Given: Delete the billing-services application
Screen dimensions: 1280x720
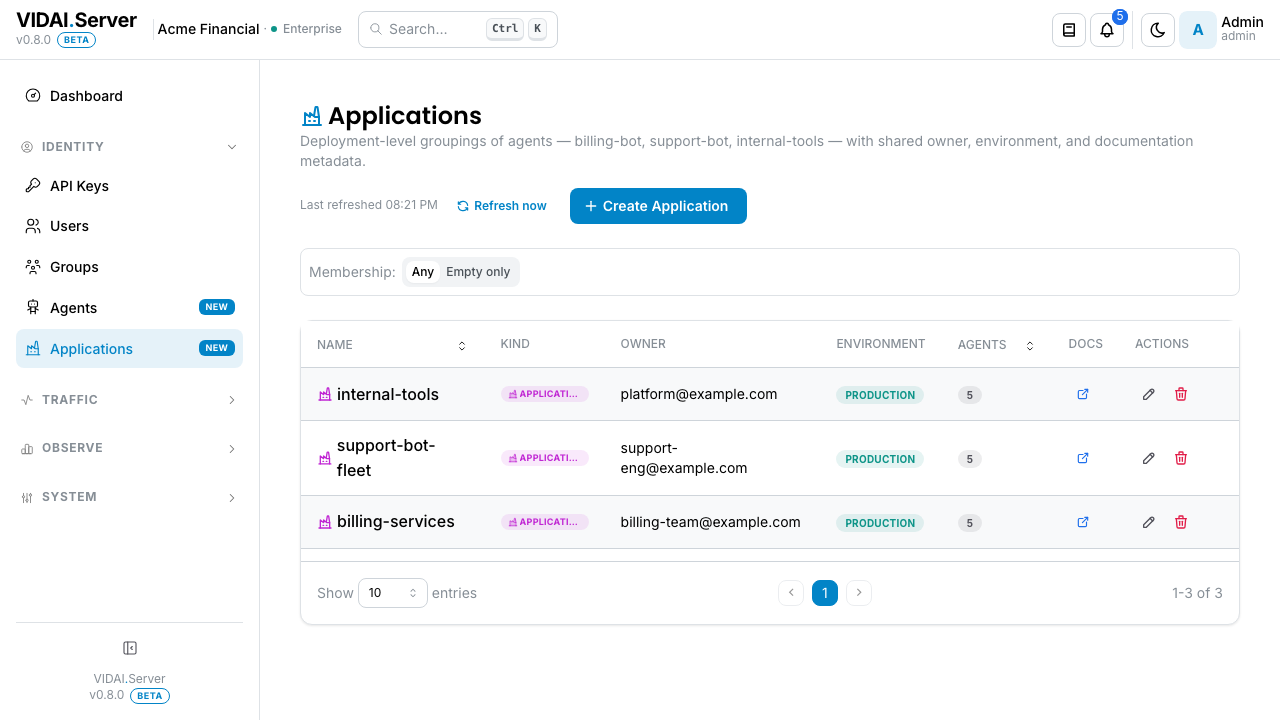Looking at the screenshot, I should click(x=1181, y=522).
